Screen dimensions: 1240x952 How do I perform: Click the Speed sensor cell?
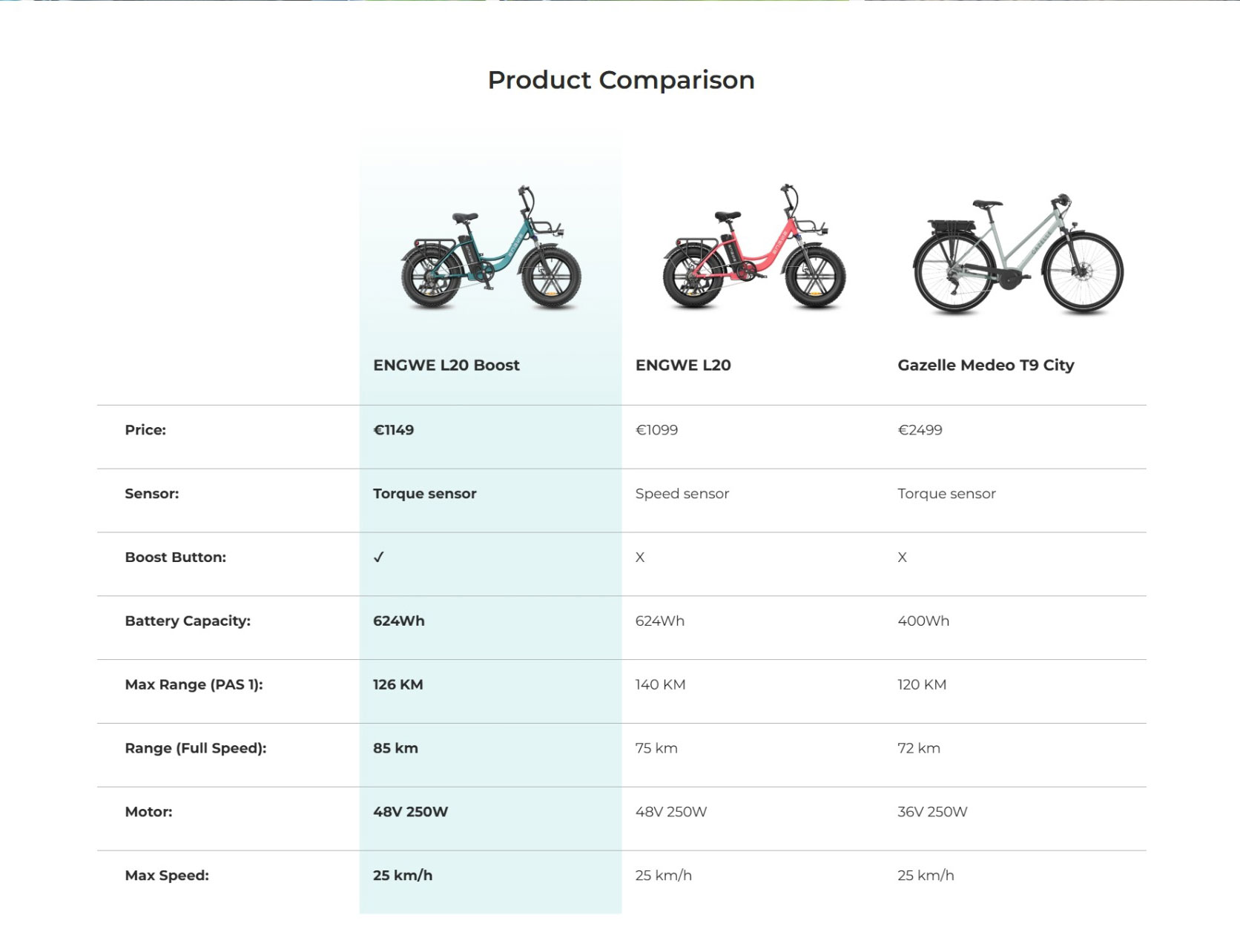pyautogui.click(x=682, y=494)
